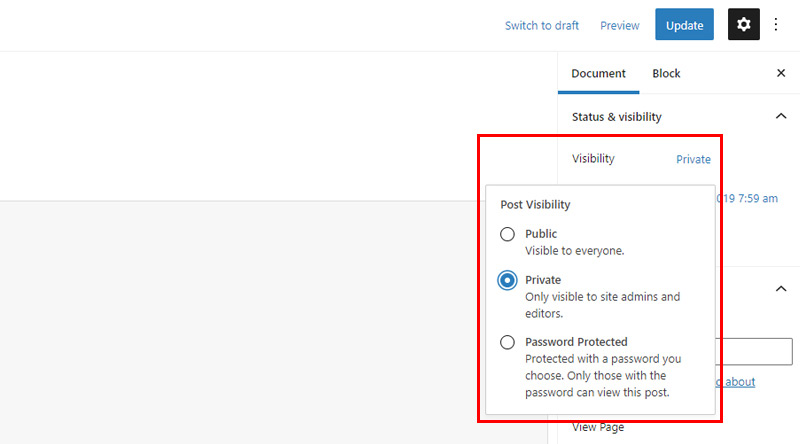The image size is (800, 444).
Task: Collapse the Status & visibility panel chevron
Action: 781,116
